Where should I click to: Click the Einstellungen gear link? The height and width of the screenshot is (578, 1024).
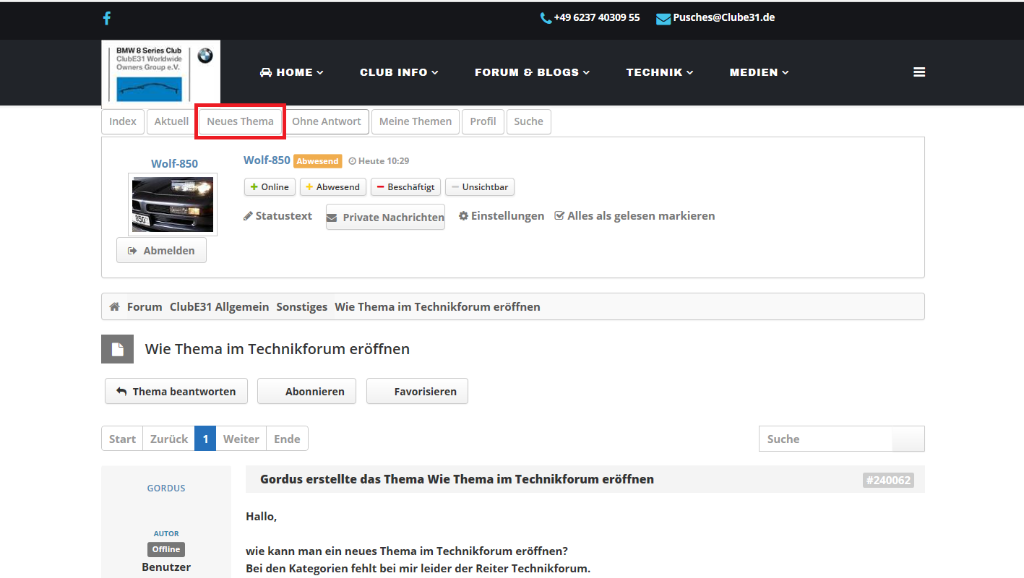pyautogui.click(x=501, y=216)
